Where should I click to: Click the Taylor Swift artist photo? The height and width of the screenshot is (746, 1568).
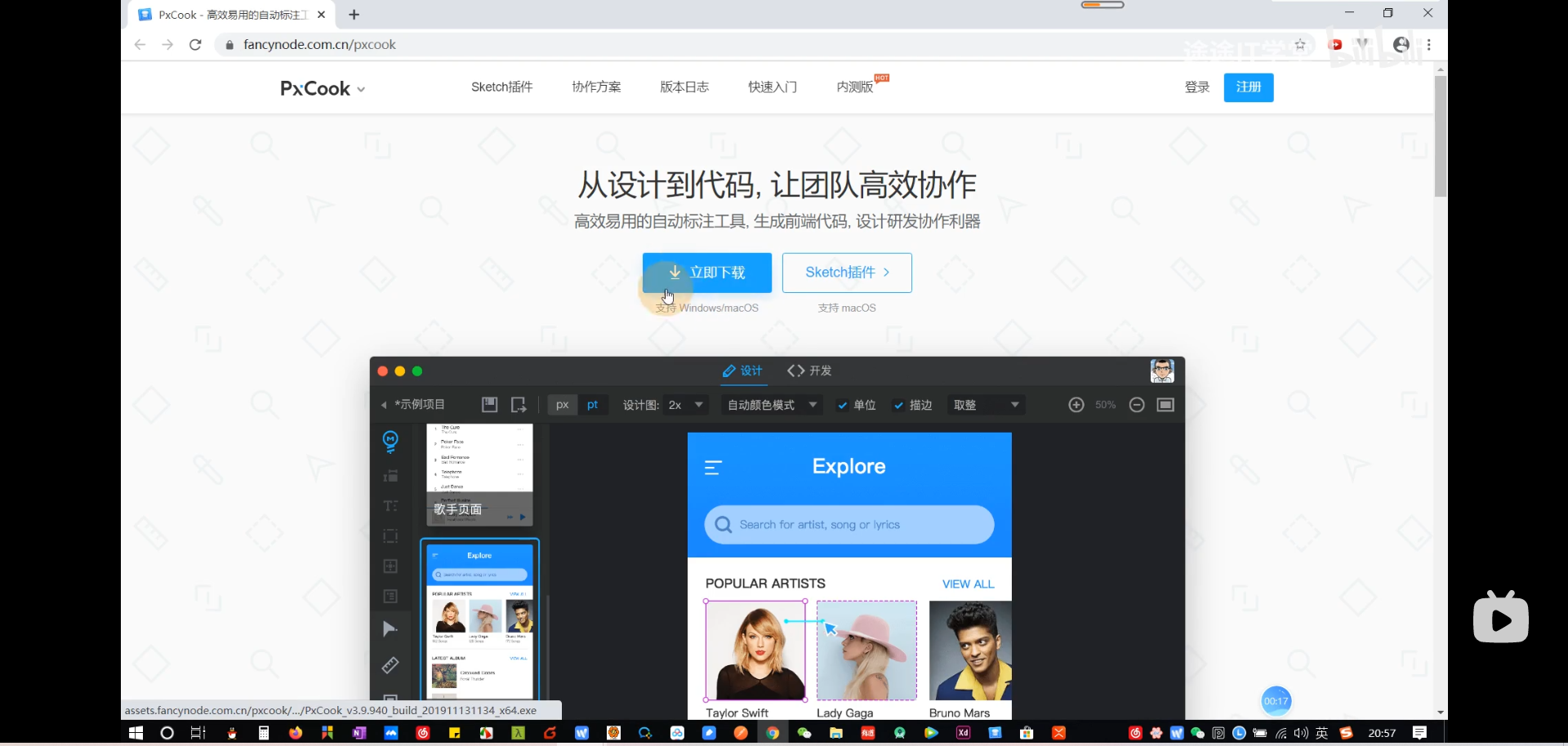pyautogui.click(x=755, y=651)
